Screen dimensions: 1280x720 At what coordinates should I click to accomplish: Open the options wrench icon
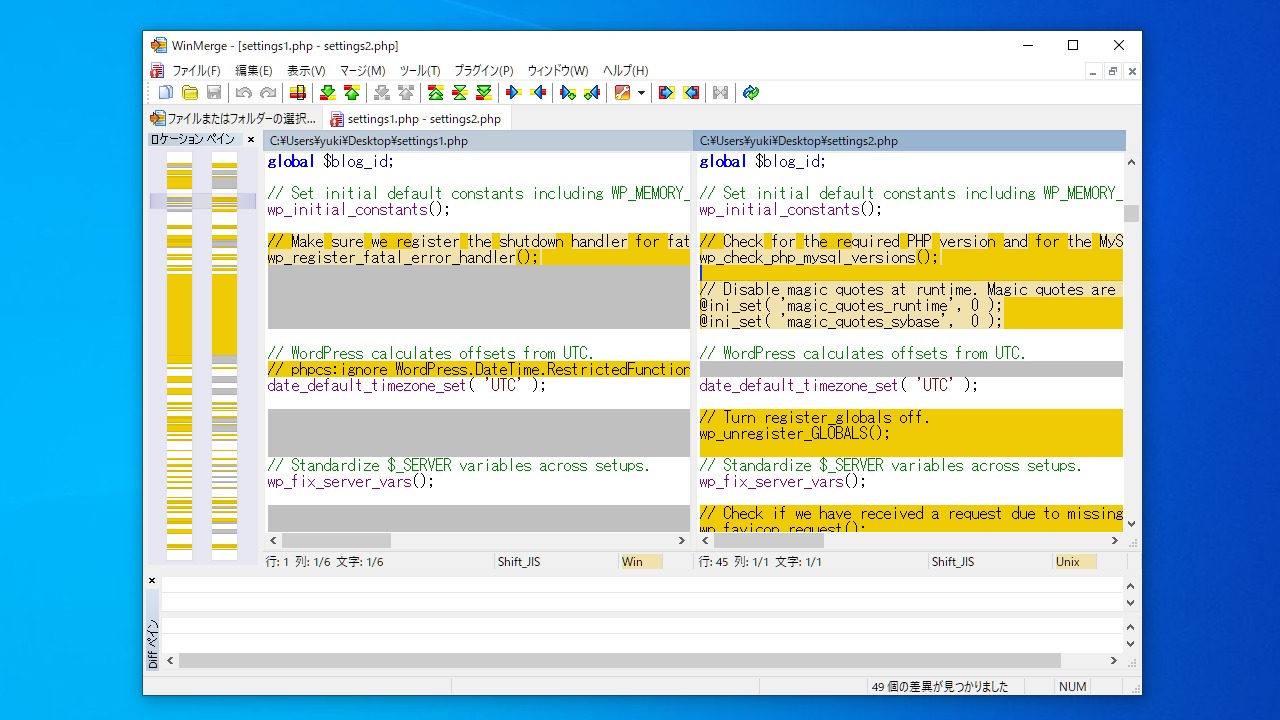click(622, 93)
